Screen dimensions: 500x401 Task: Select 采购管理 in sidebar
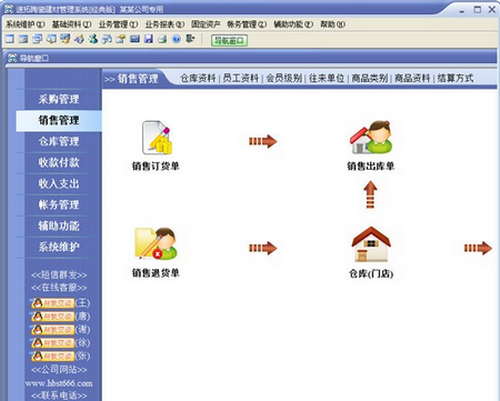click(59, 99)
